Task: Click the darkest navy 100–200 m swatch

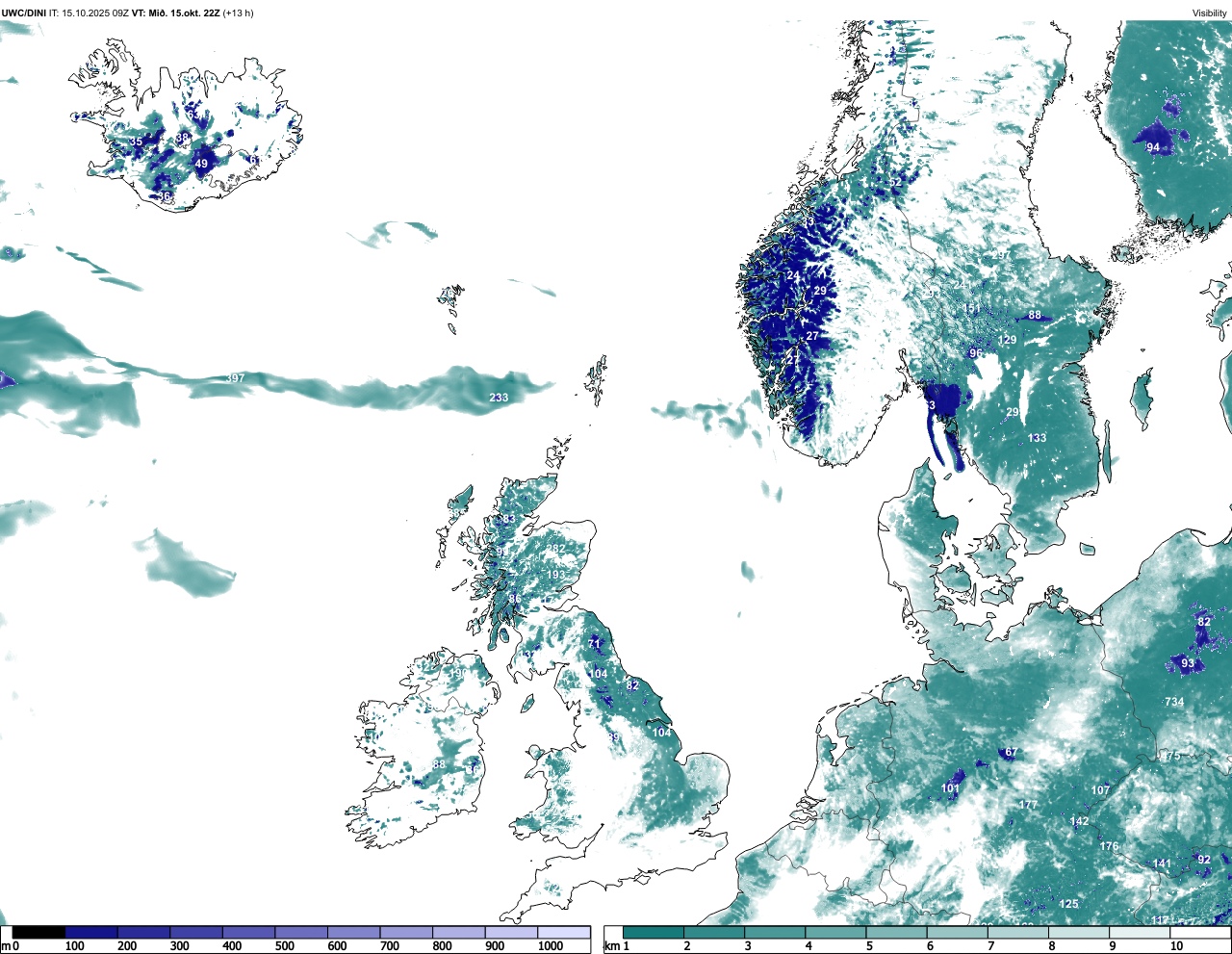Action: 91,932
